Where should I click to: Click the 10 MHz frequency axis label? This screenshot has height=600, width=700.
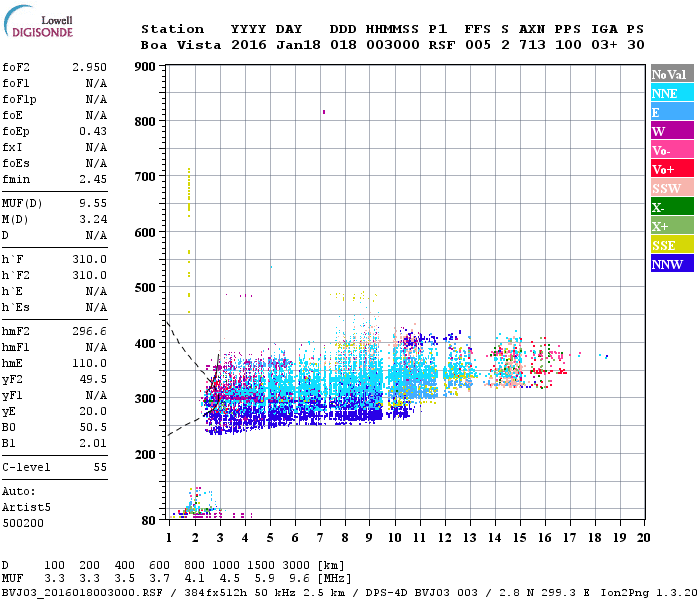(395, 538)
